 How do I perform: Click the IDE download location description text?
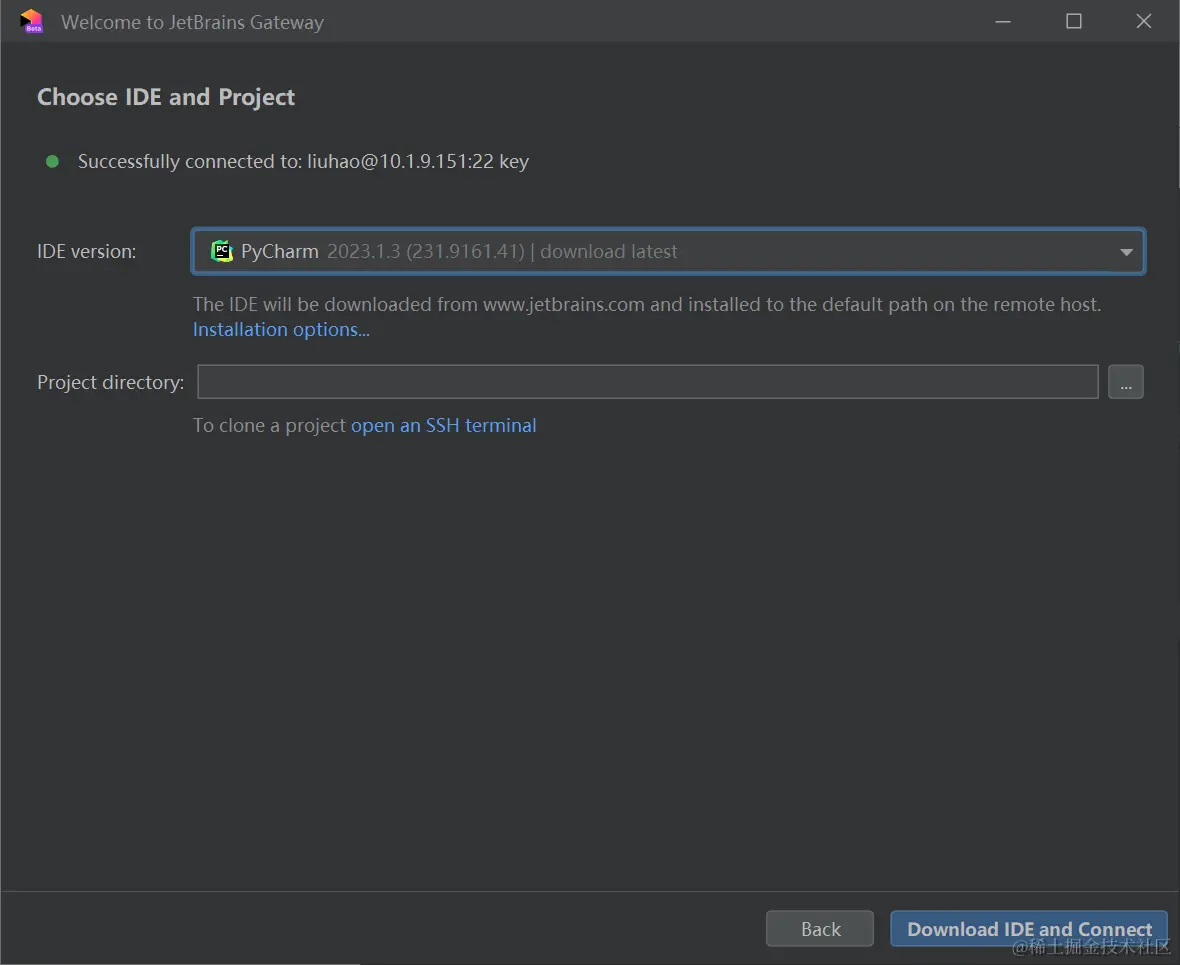coord(646,305)
